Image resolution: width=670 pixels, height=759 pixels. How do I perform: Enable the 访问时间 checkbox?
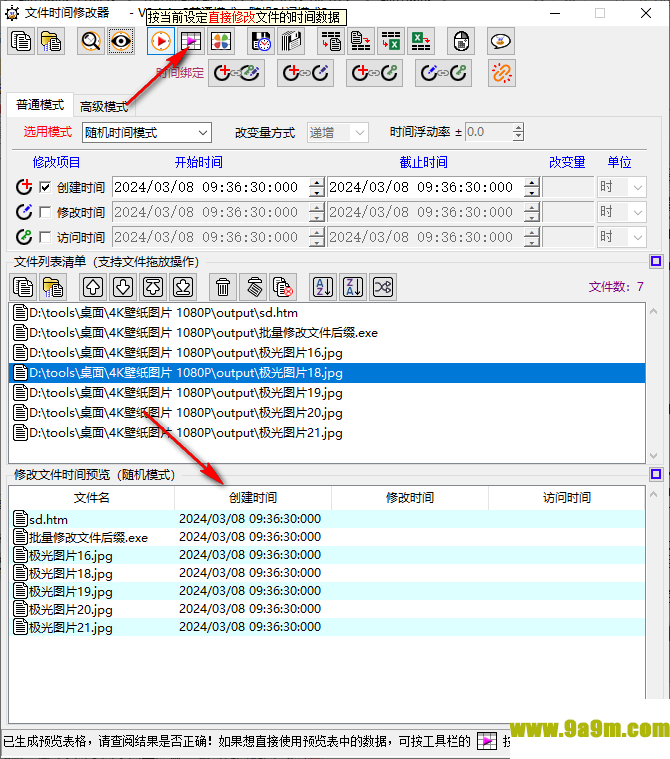click(45, 237)
